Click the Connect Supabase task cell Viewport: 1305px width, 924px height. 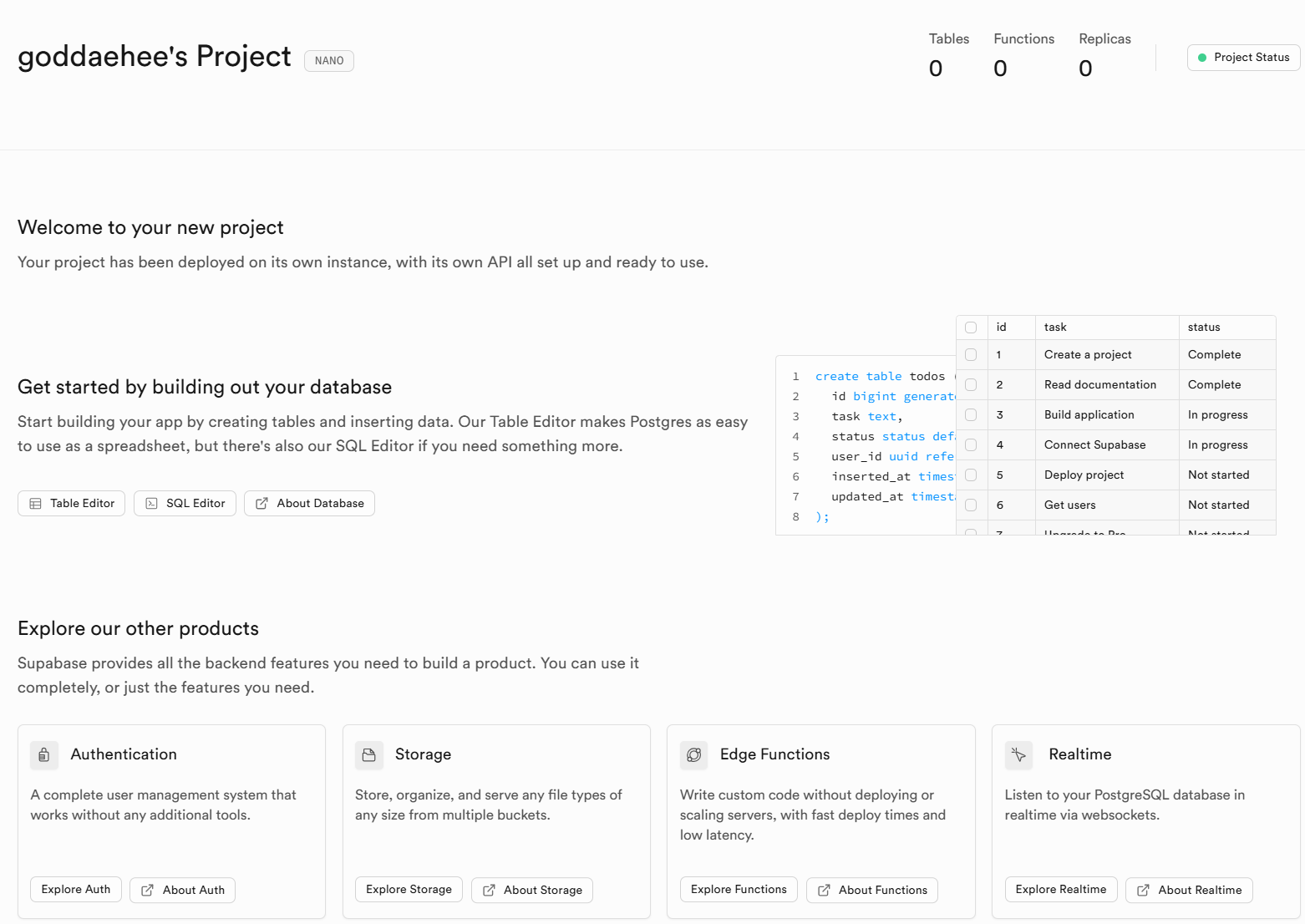coord(1107,445)
